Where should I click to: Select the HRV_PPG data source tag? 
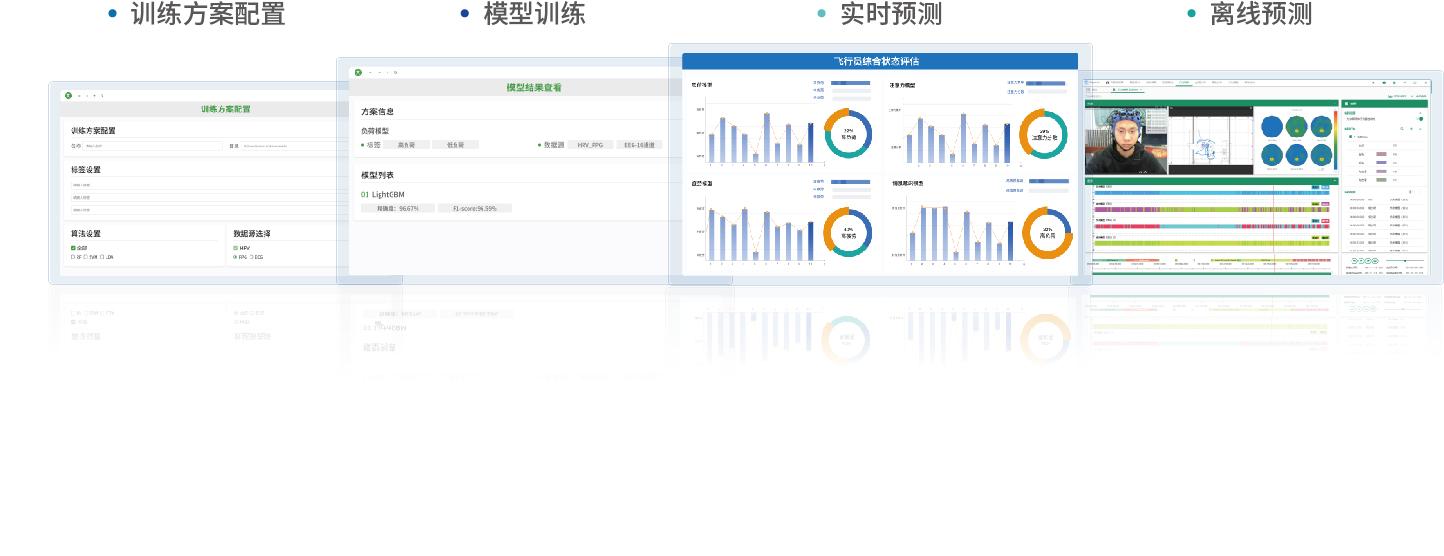pos(589,145)
